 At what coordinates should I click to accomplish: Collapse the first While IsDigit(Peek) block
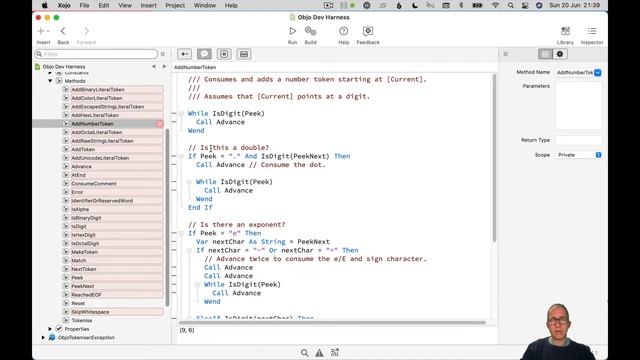[181, 113]
